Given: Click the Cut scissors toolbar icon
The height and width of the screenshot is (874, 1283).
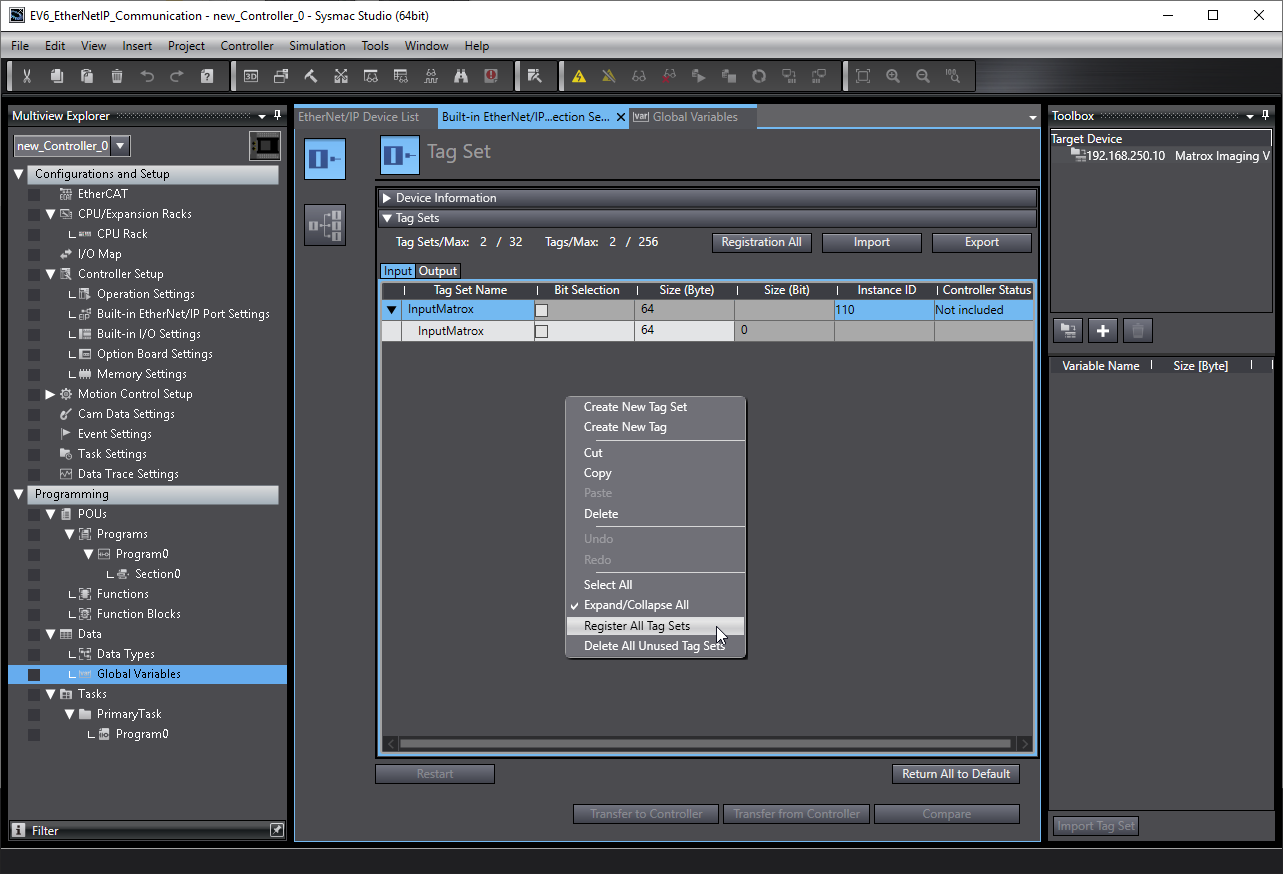Looking at the screenshot, I should [x=27, y=76].
